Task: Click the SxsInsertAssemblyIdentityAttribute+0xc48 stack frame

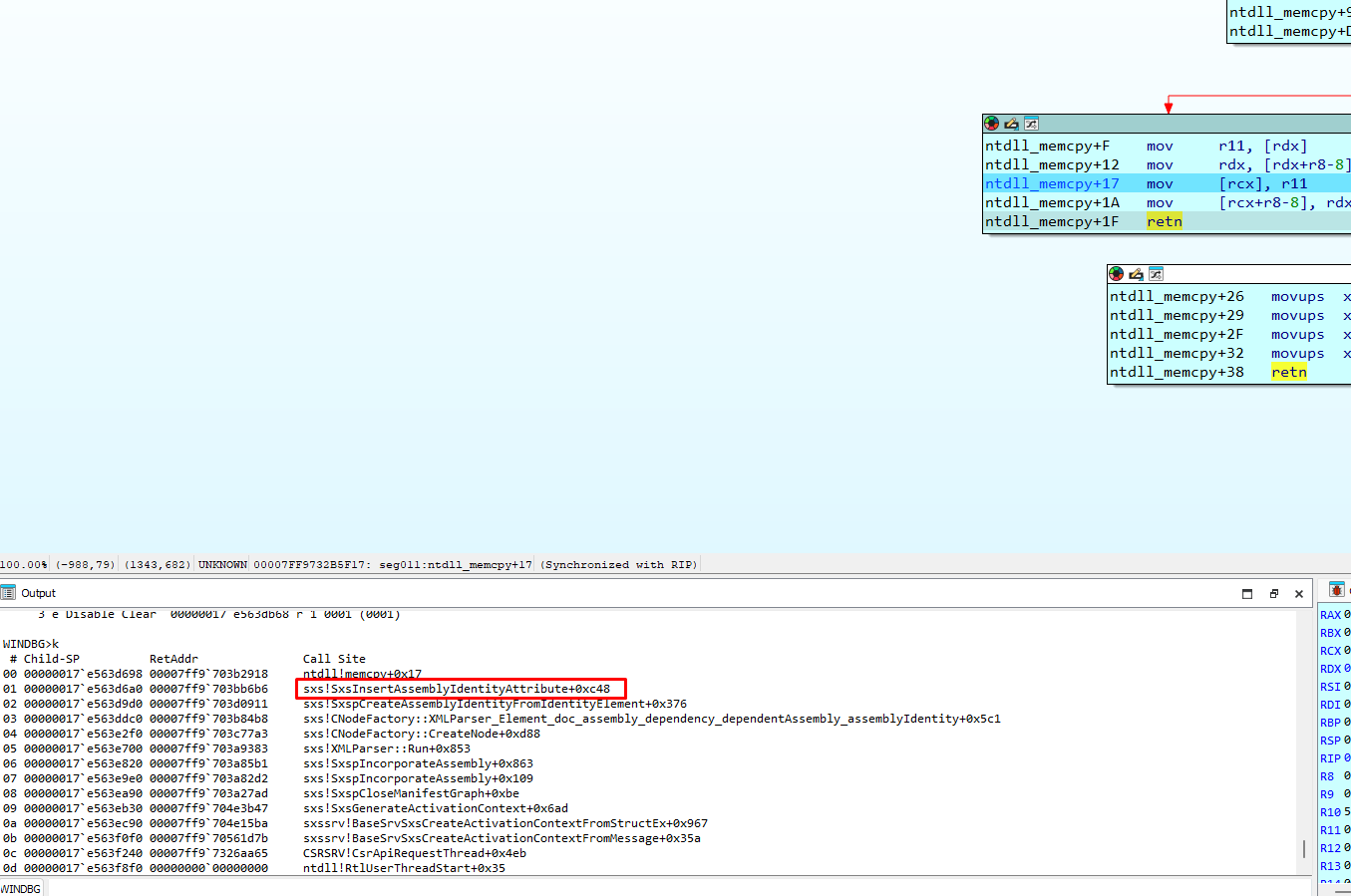Action: [457, 689]
